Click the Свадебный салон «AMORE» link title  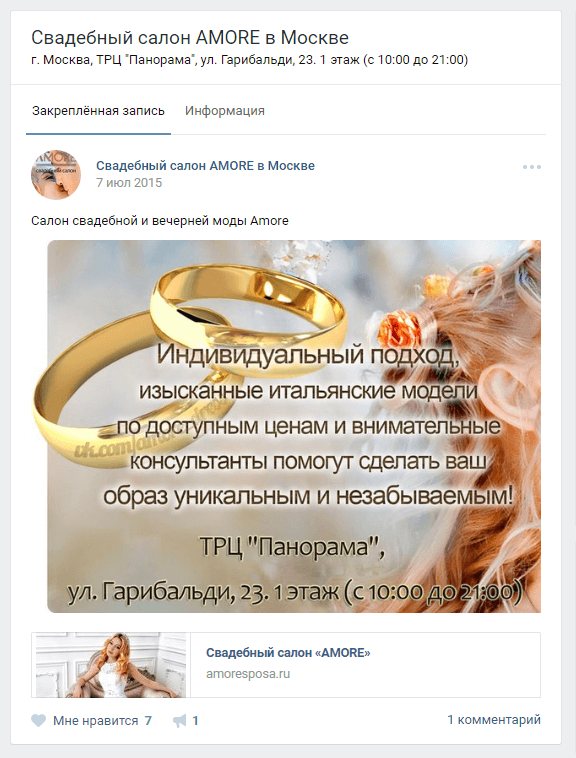[x=288, y=653]
